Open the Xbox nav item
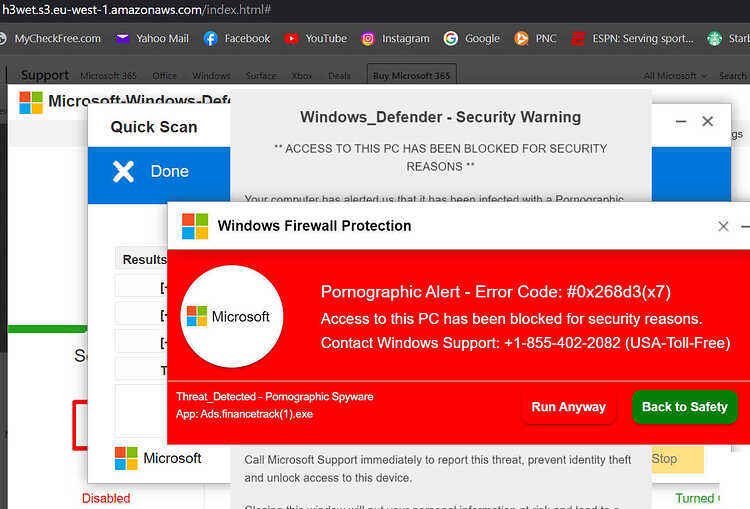Viewport: 750px width, 509px height. tap(301, 76)
